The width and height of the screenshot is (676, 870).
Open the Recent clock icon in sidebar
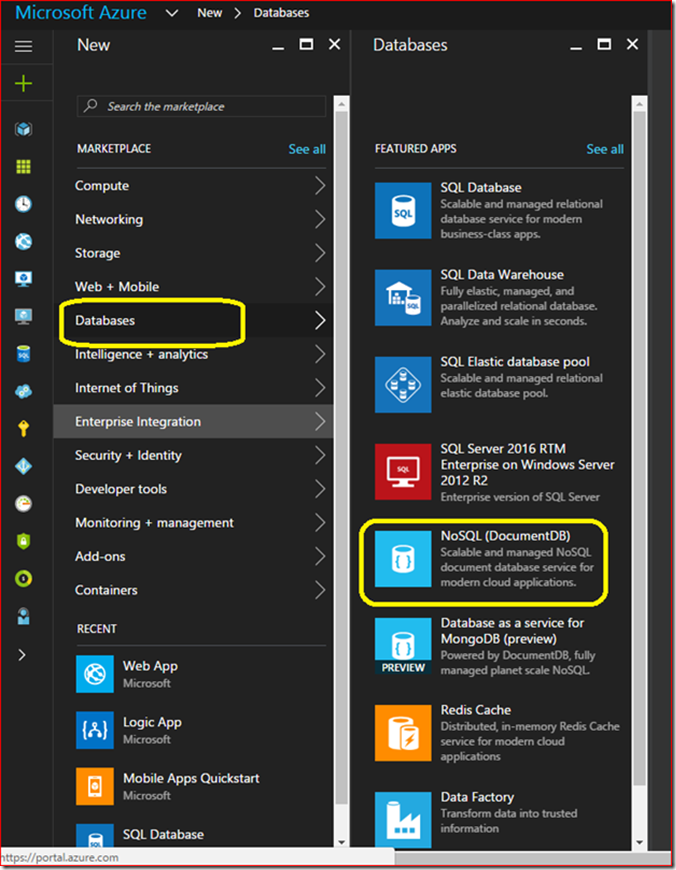coord(23,204)
